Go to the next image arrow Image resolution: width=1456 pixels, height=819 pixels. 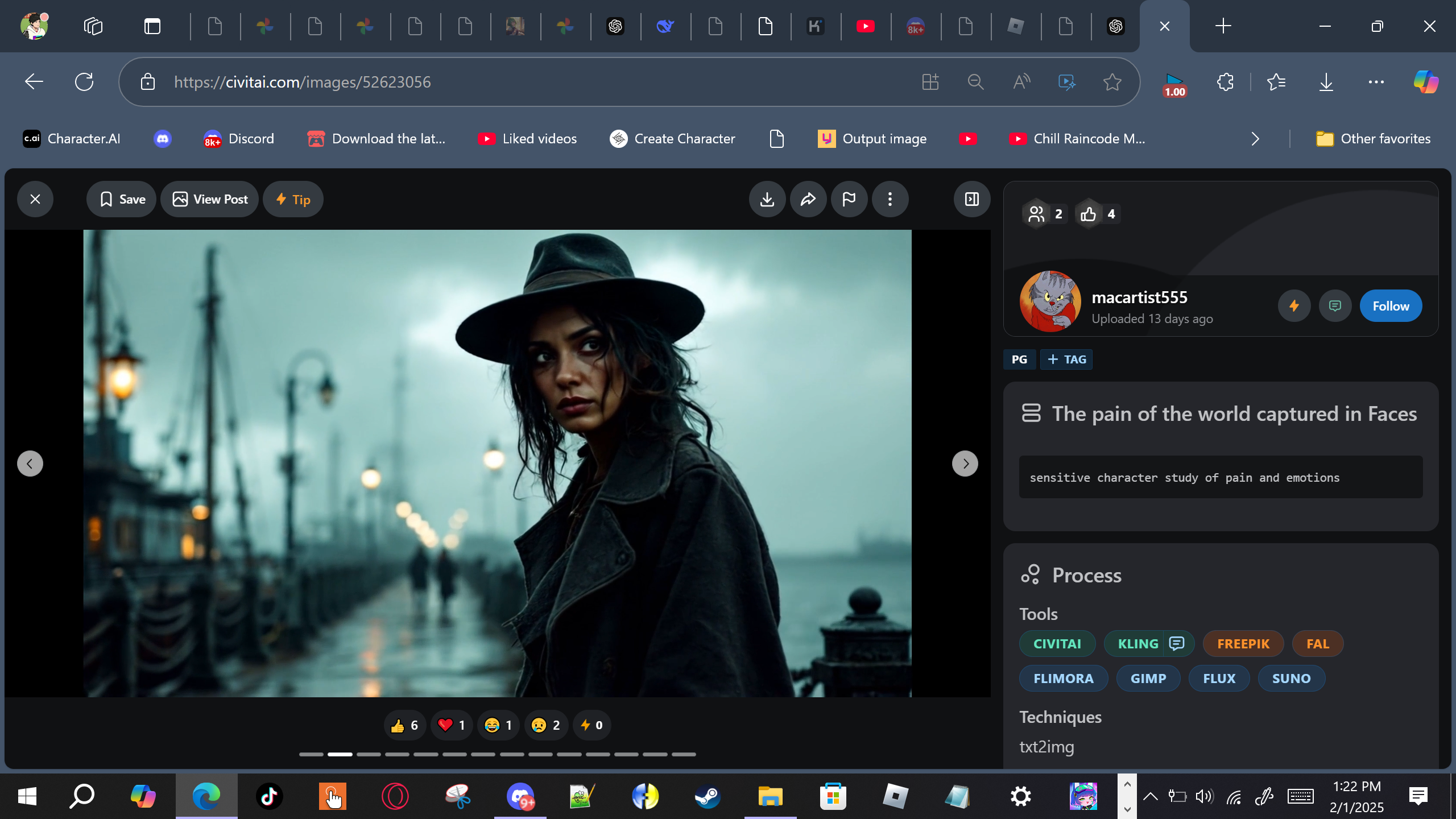click(x=965, y=464)
